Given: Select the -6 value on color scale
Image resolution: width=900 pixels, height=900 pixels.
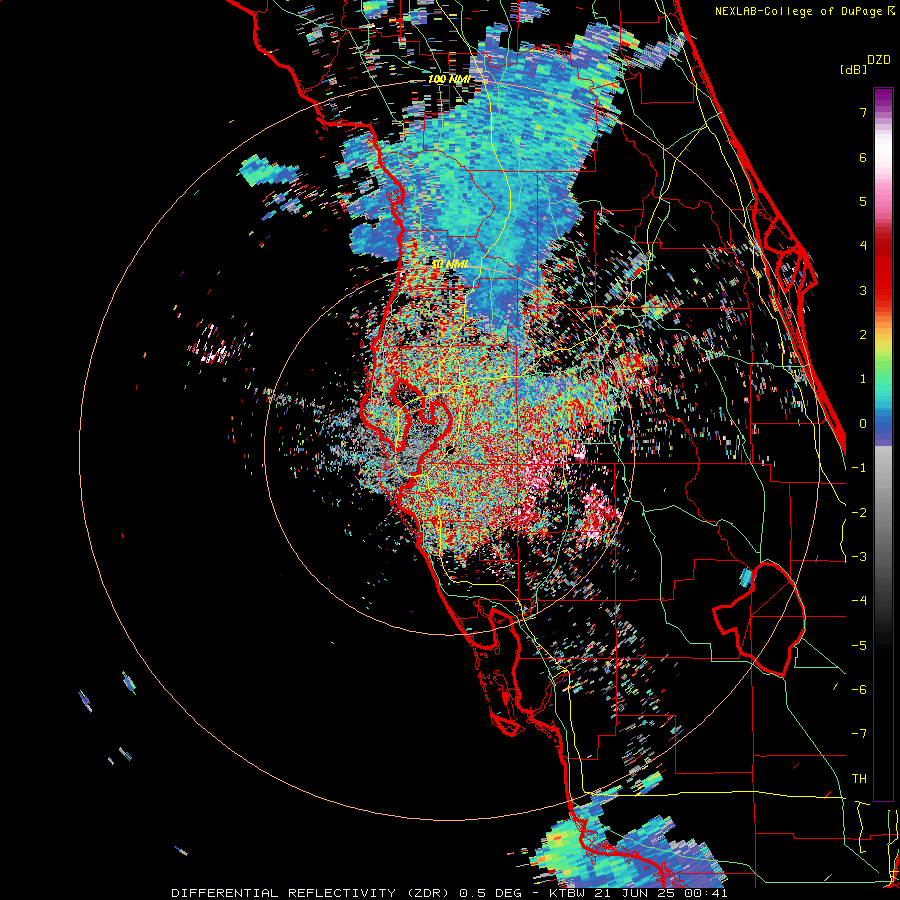Looking at the screenshot, I should pyautogui.click(x=859, y=690).
